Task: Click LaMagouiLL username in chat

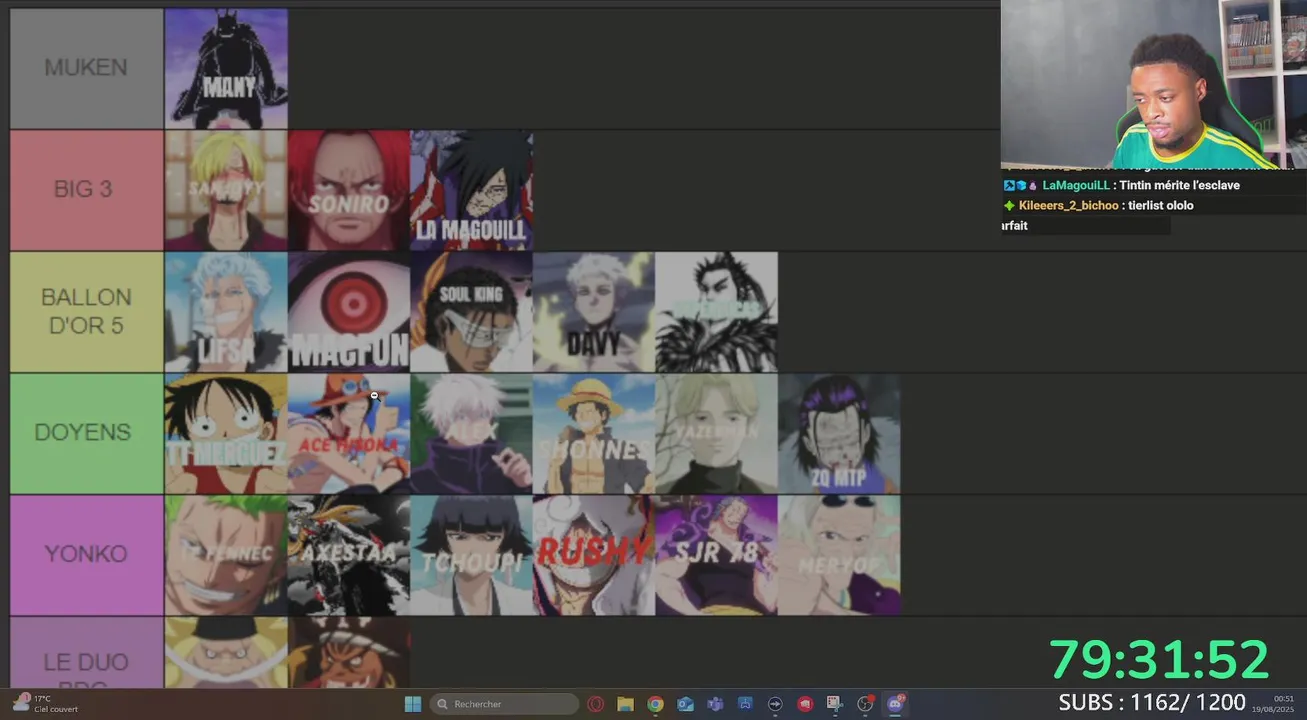Action: click(1076, 186)
